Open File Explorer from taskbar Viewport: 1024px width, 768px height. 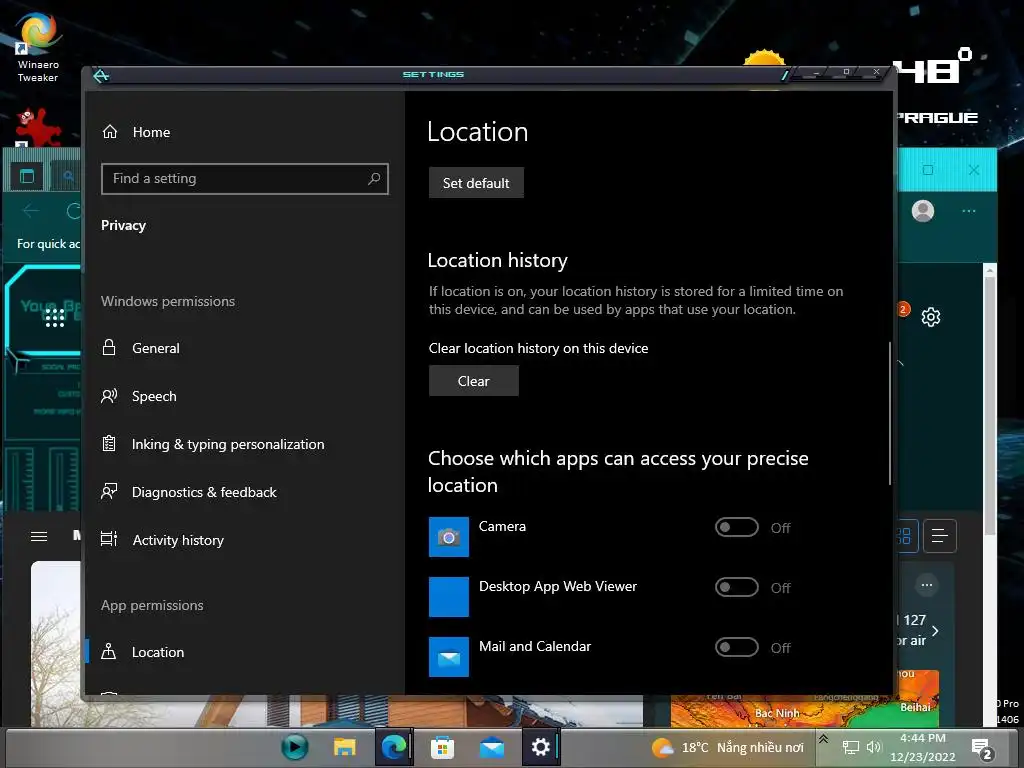point(345,746)
